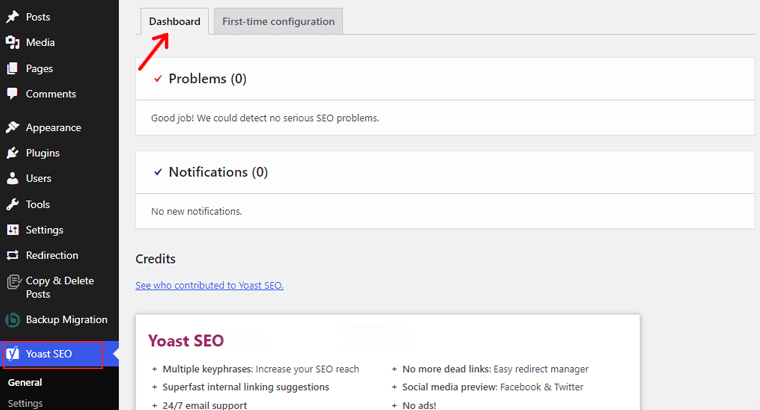Click the red checkmark beside Problems

(158, 79)
